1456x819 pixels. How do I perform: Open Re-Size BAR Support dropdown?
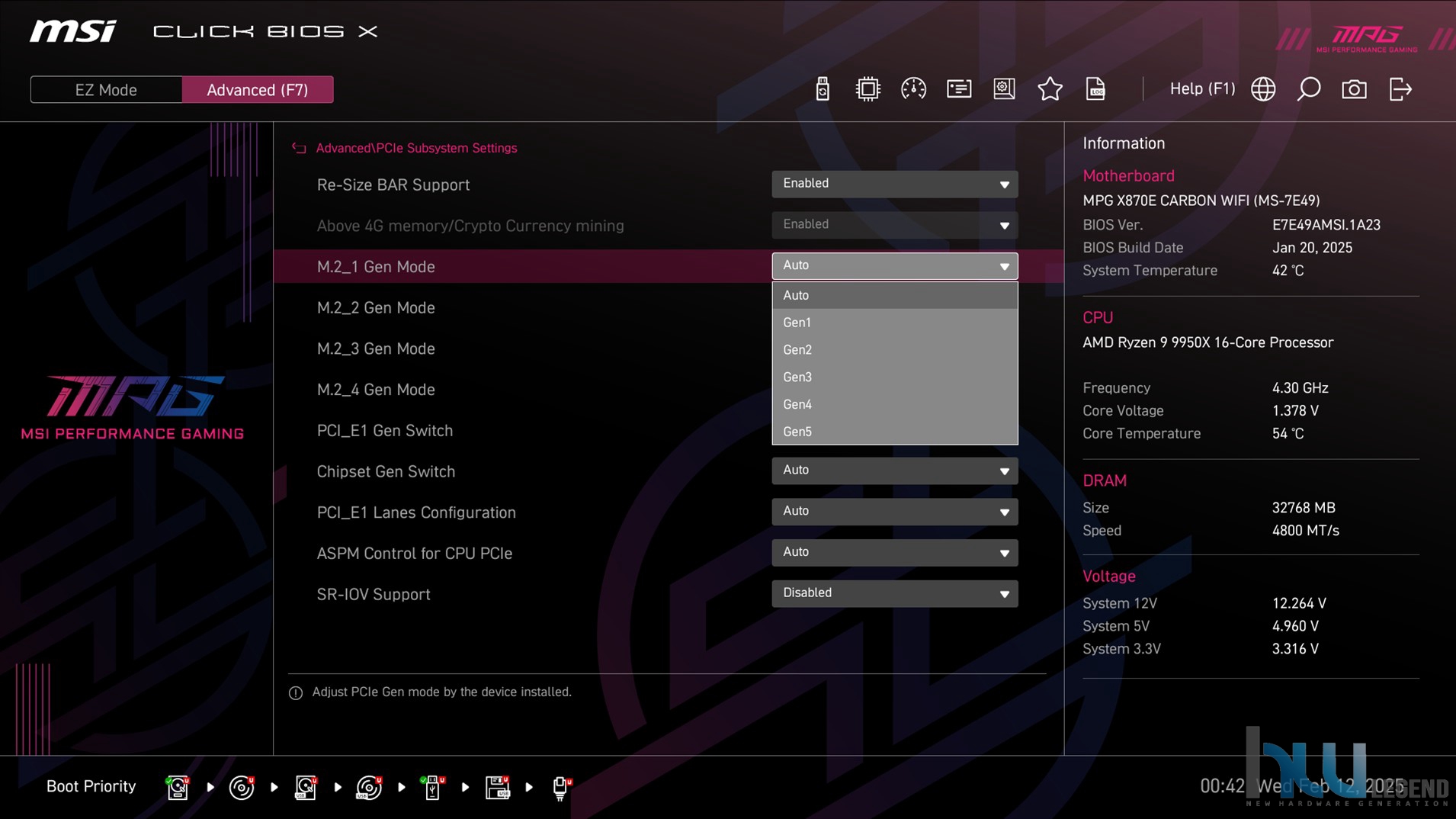[x=894, y=184]
